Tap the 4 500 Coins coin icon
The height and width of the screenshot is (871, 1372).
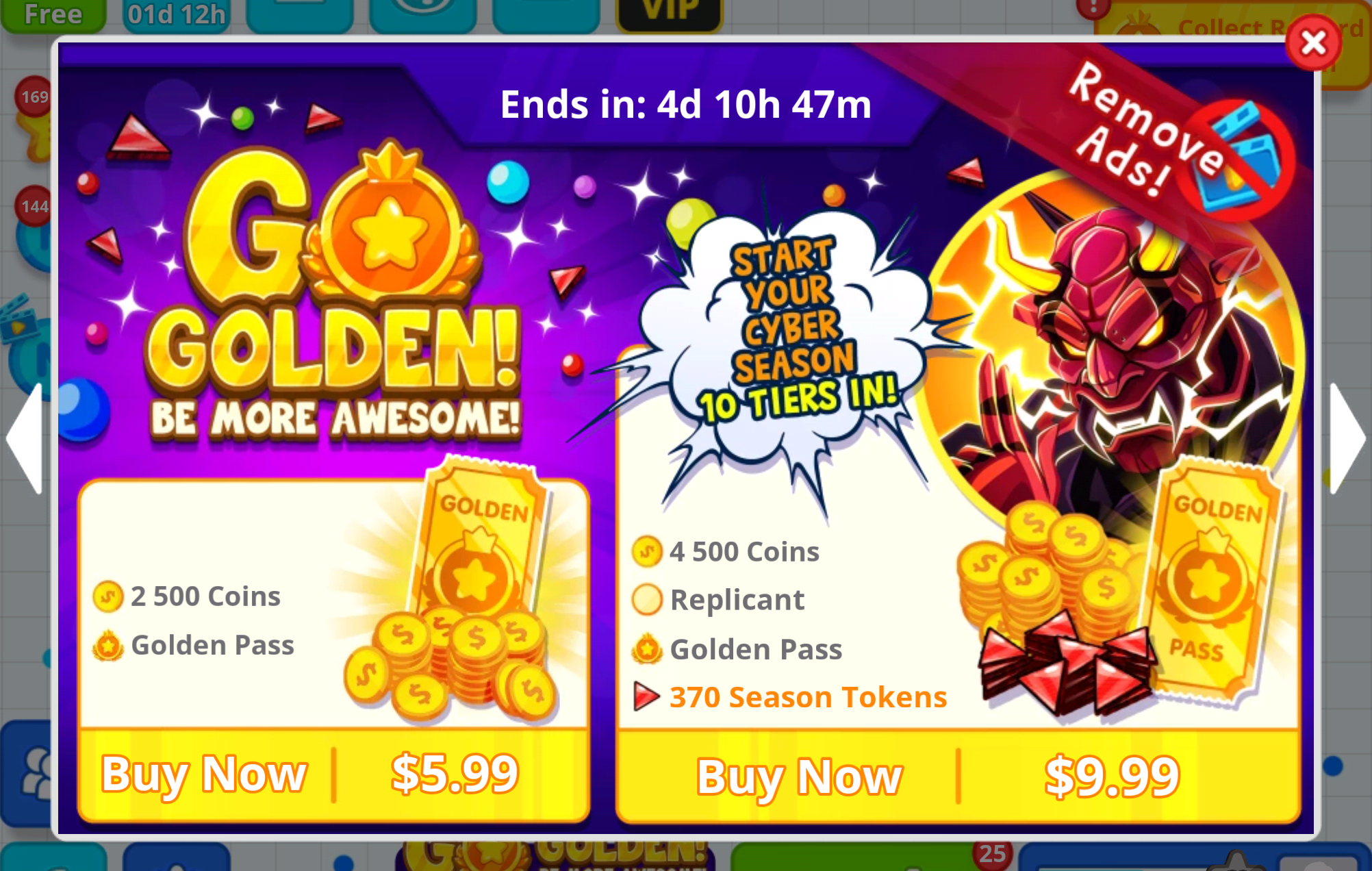click(x=647, y=552)
